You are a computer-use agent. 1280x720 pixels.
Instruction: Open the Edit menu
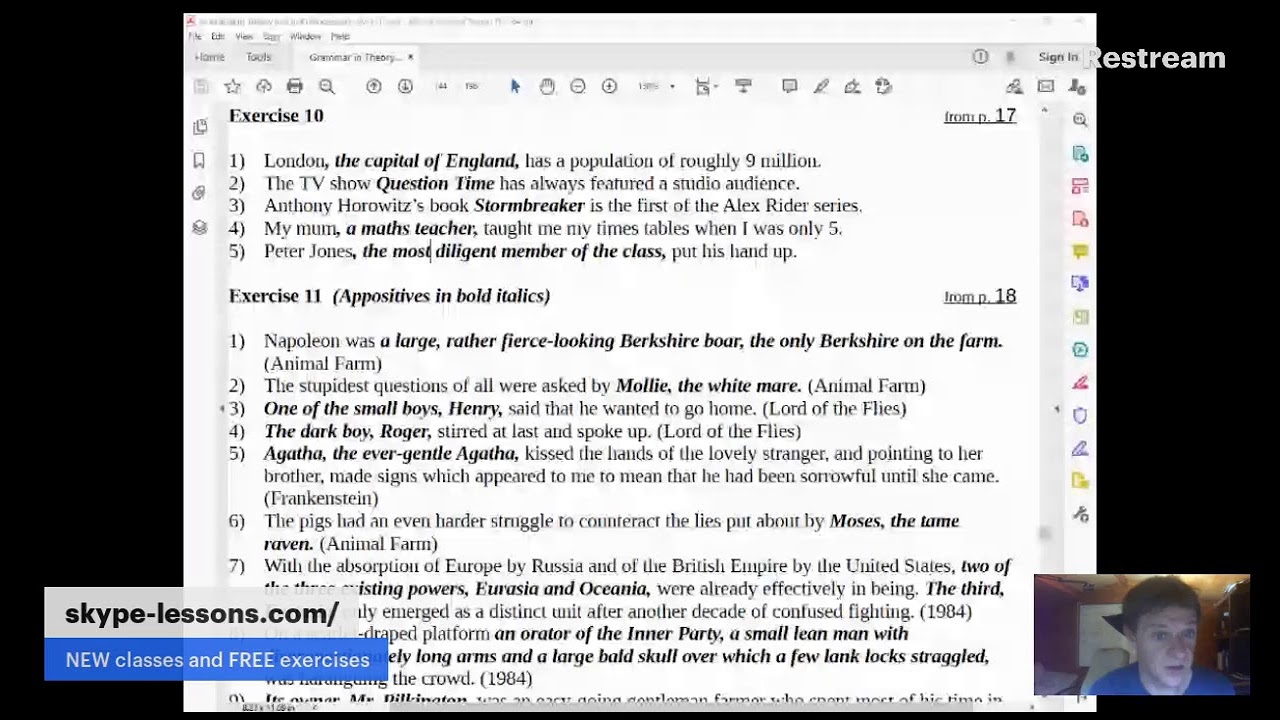(217, 36)
